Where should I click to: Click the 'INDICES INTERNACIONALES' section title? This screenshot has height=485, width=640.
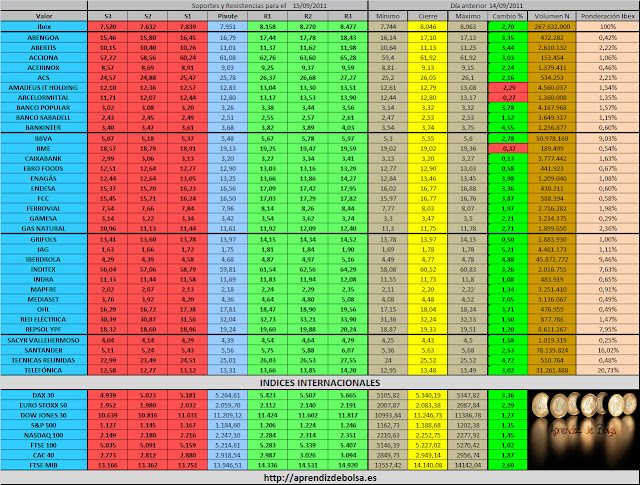[320, 383]
